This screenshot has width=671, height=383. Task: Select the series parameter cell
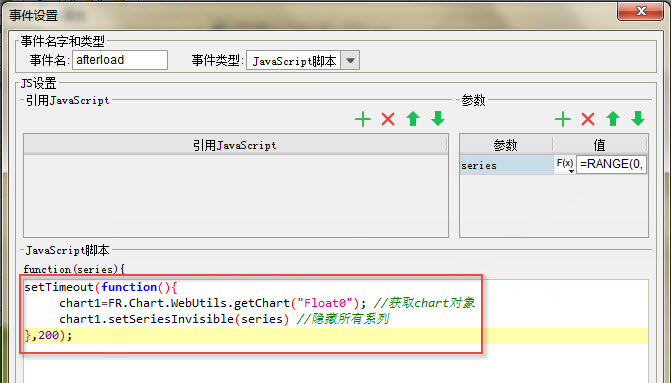pos(507,165)
